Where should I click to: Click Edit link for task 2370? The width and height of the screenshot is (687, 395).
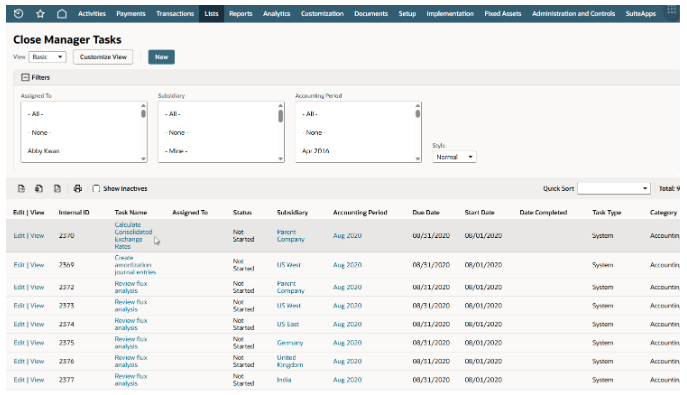coord(19,236)
